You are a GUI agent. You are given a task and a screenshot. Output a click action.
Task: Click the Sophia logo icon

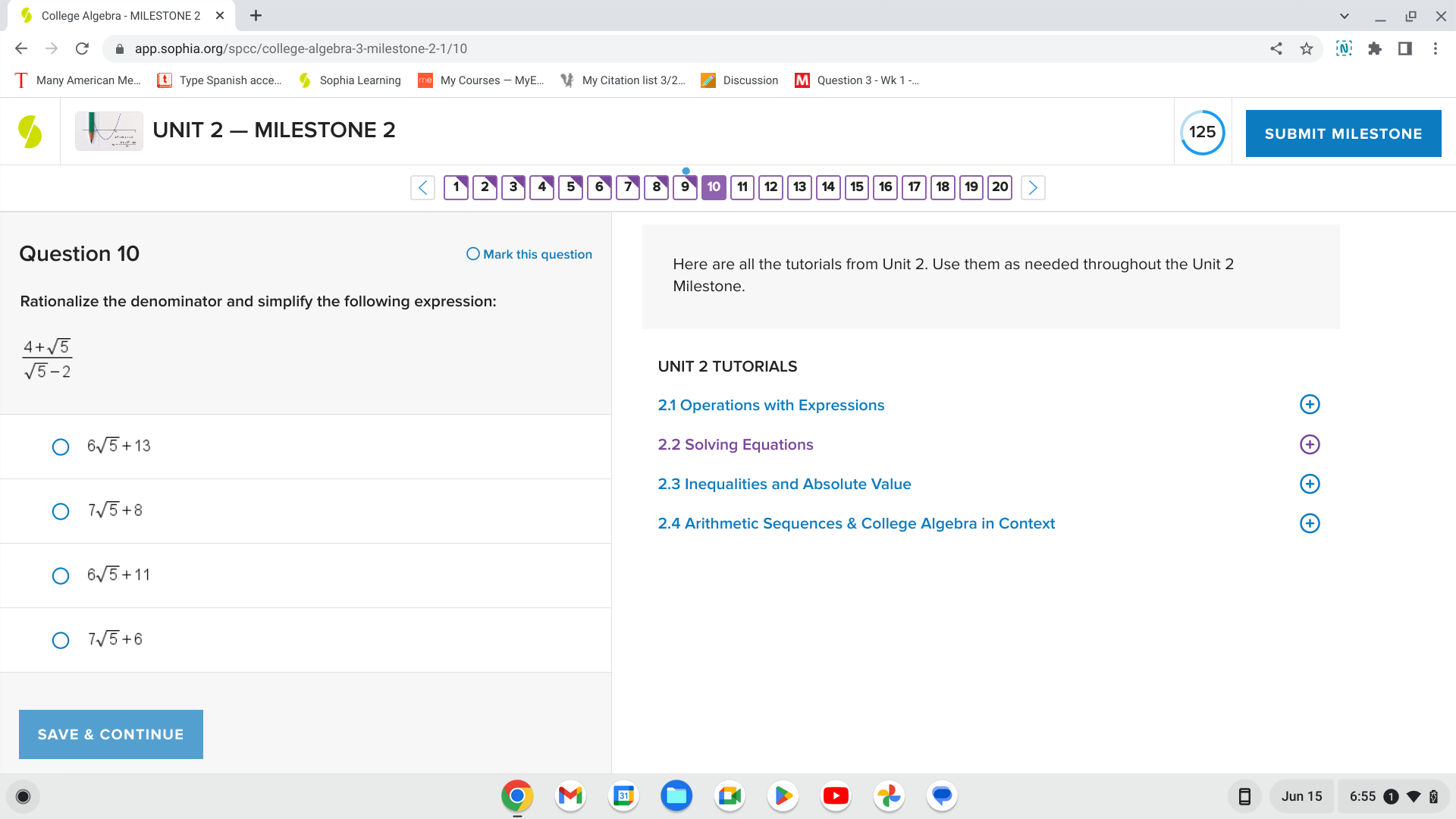30,131
